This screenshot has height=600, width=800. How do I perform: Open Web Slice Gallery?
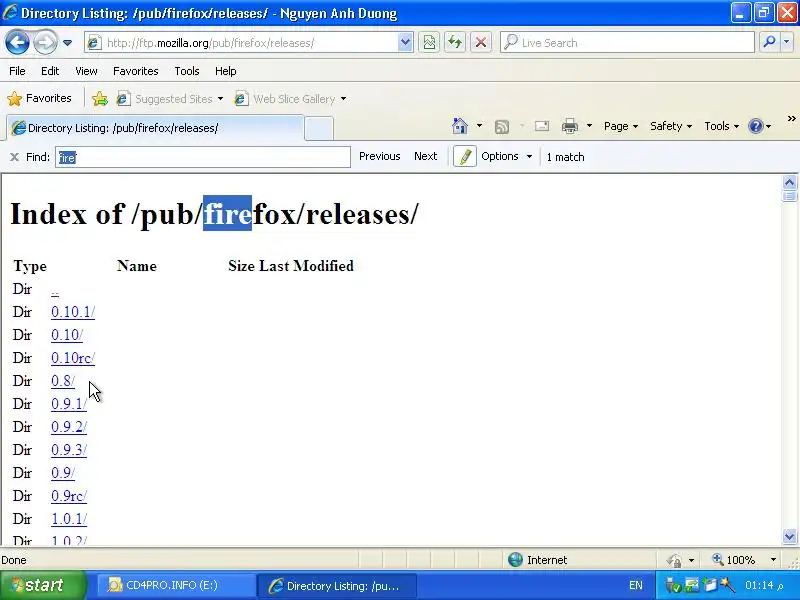click(x=291, y=98)
